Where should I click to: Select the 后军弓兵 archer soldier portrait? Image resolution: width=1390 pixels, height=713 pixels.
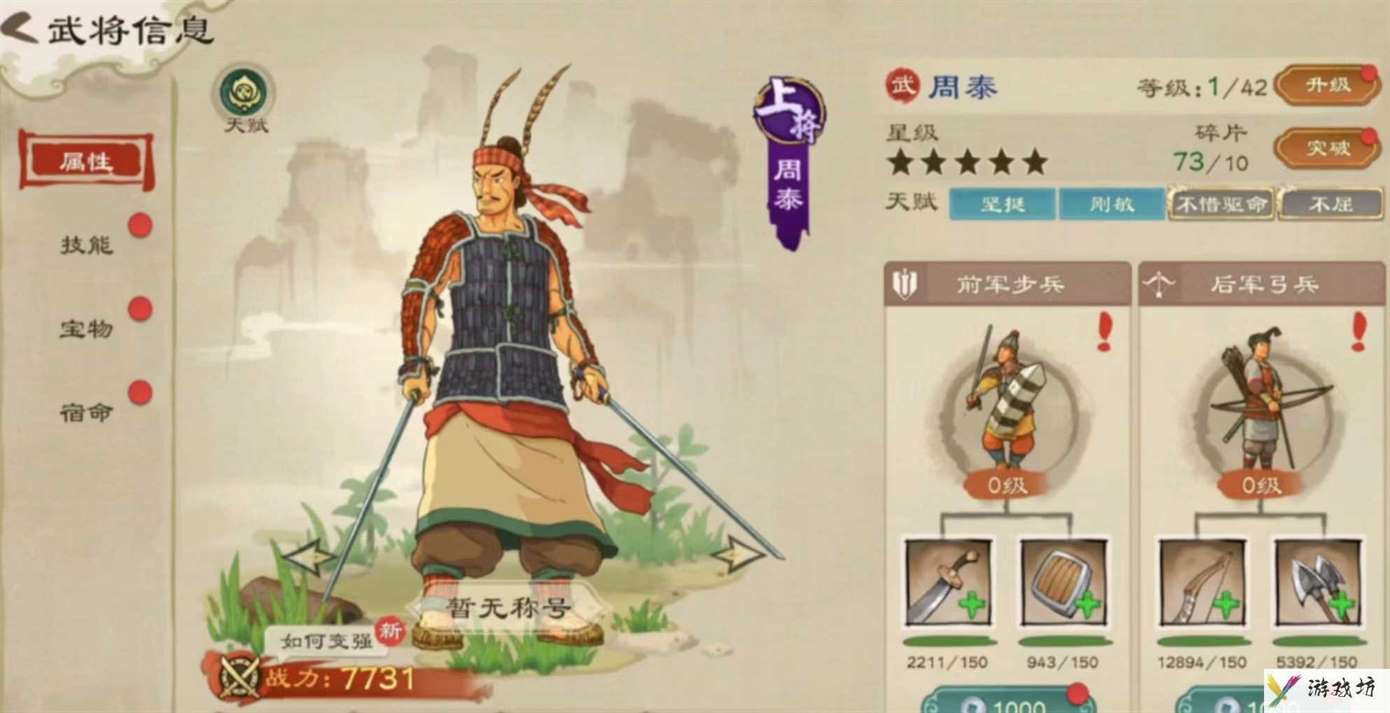pyautogui.click(x=1262, y=404)
